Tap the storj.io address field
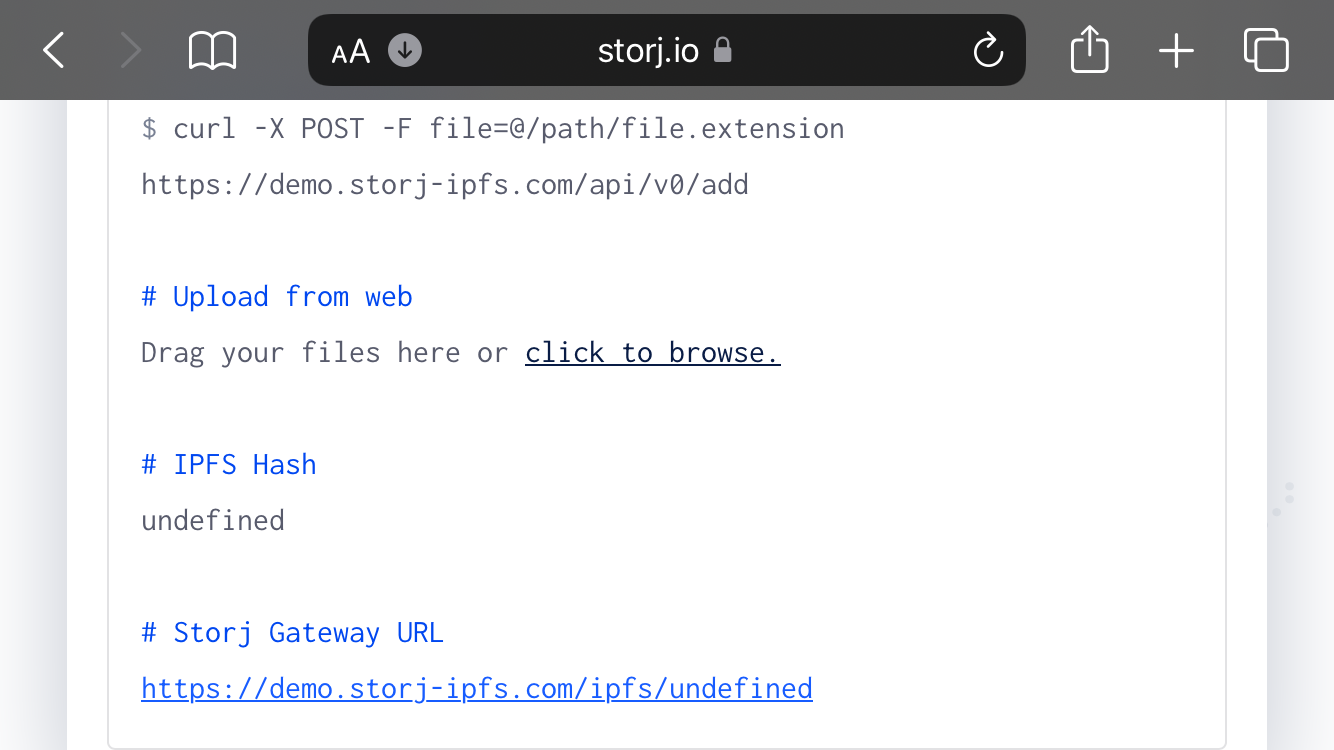 tap(648, 50)
